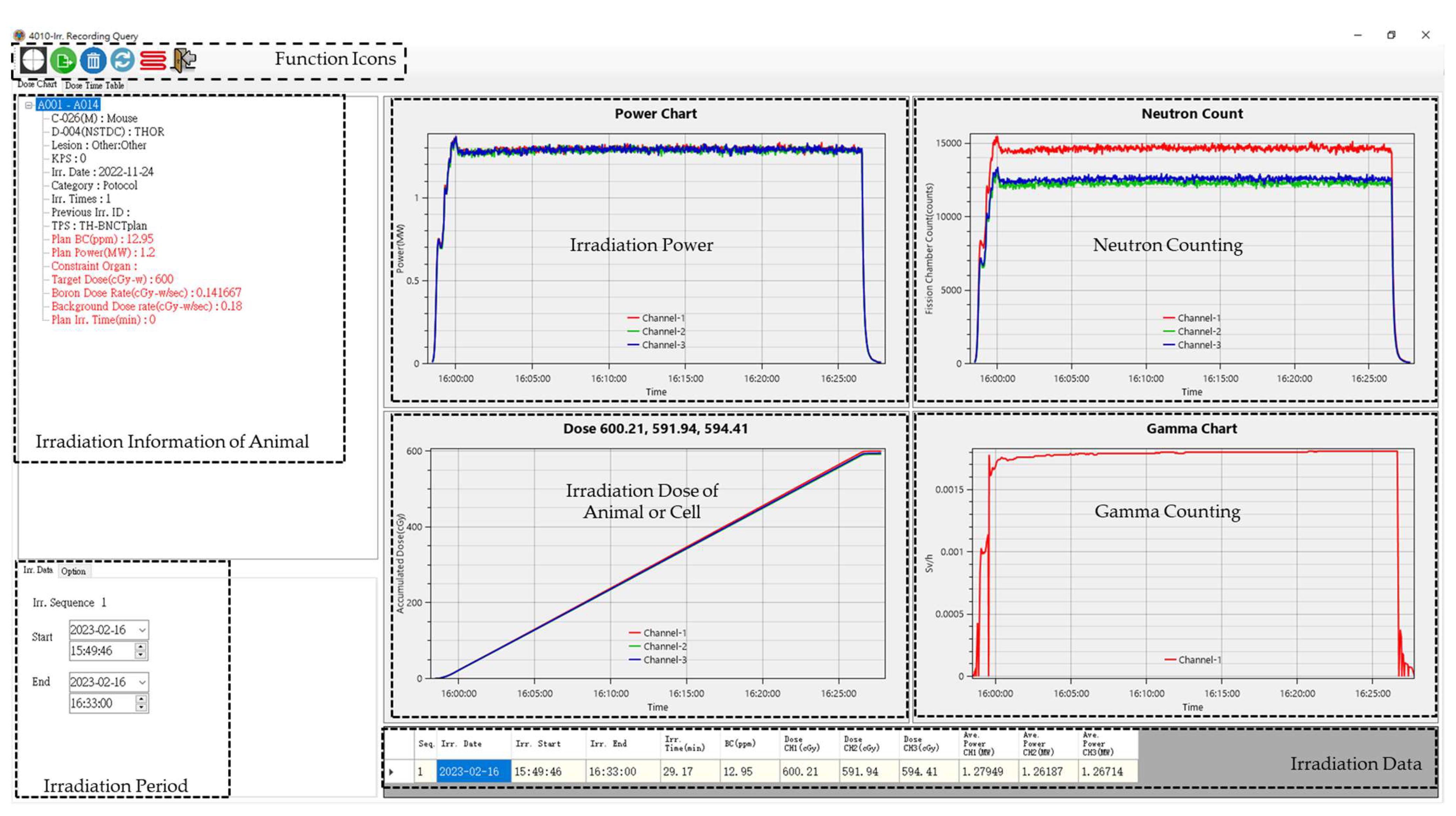The width and height of the screenshot is (1456, 816).
Task: Open the End date dropdown
Action: pos(142,682)
